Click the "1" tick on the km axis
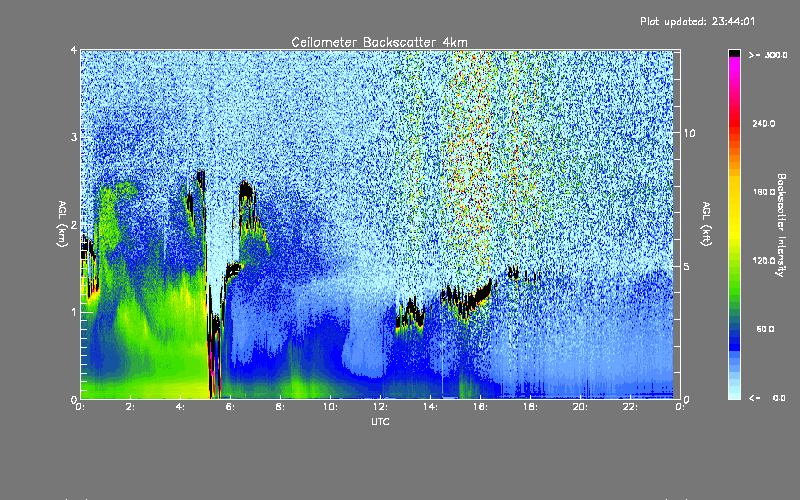The height and width of the screenshot is (500, 800). (74, 312)
